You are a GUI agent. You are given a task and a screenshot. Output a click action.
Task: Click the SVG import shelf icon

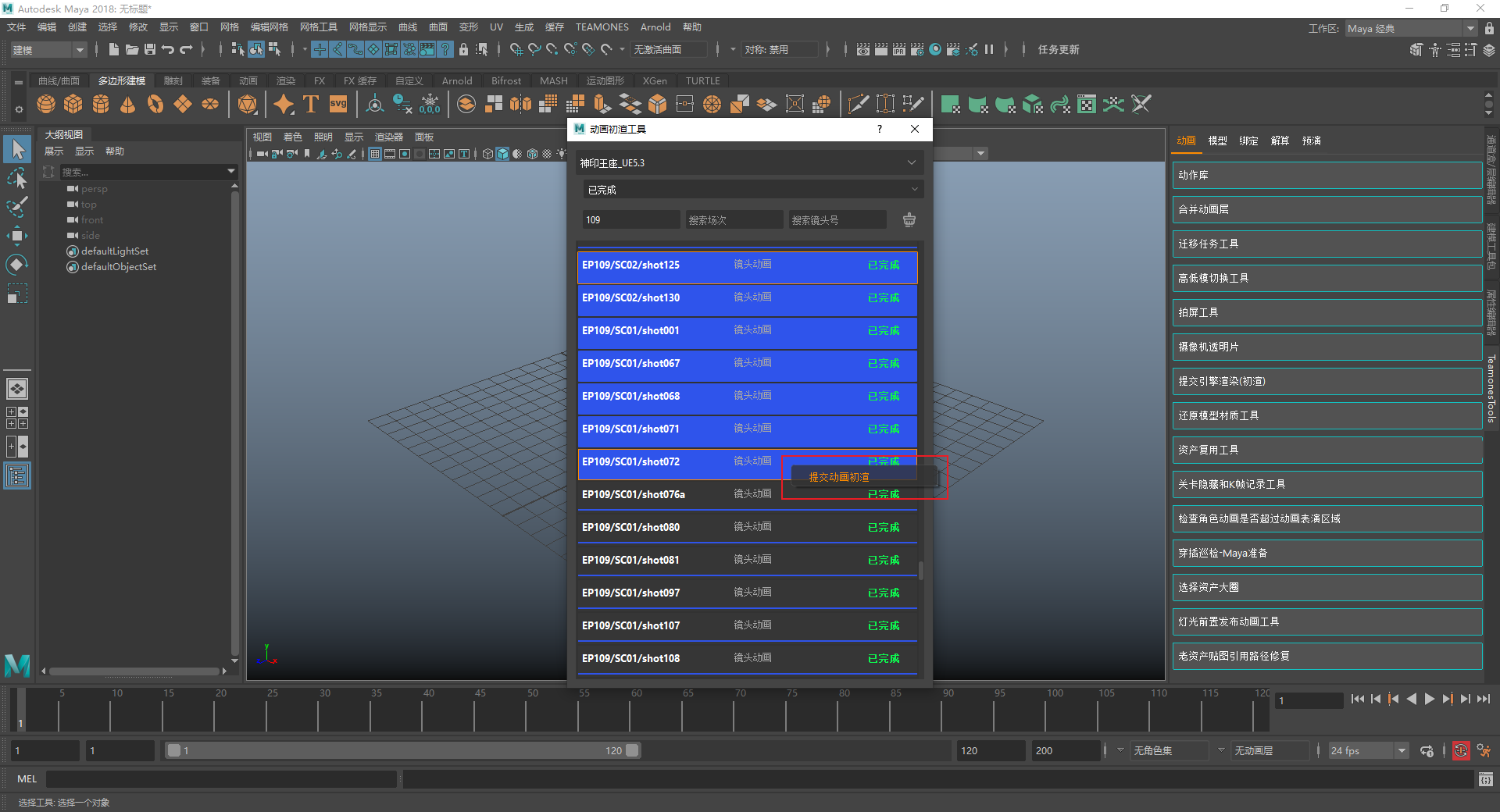[x=338, y=105]
